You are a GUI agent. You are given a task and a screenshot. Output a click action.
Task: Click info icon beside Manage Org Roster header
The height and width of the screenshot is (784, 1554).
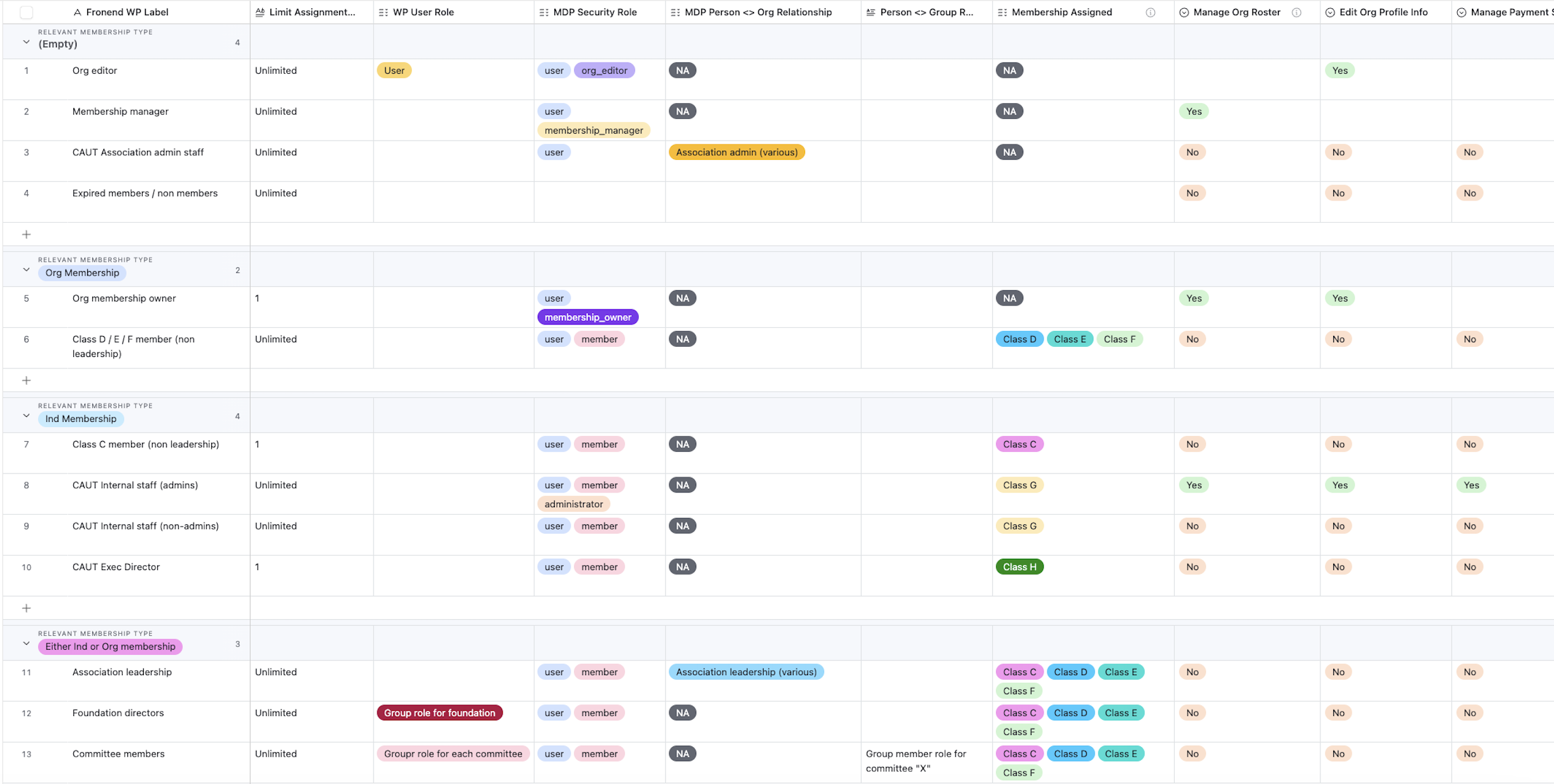click(1296, 12)
